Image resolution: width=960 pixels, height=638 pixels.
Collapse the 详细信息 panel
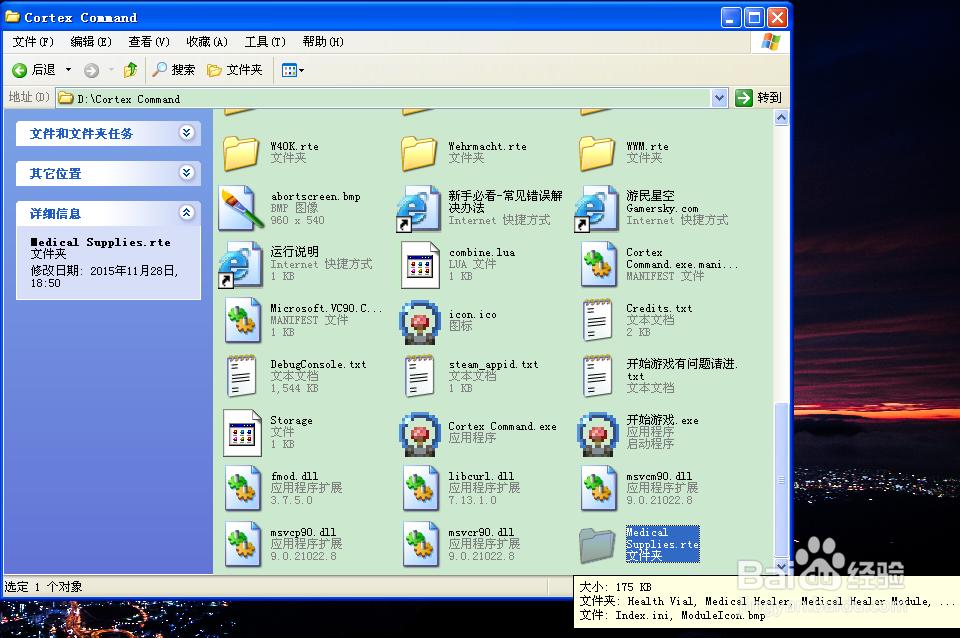coord(186,213)
